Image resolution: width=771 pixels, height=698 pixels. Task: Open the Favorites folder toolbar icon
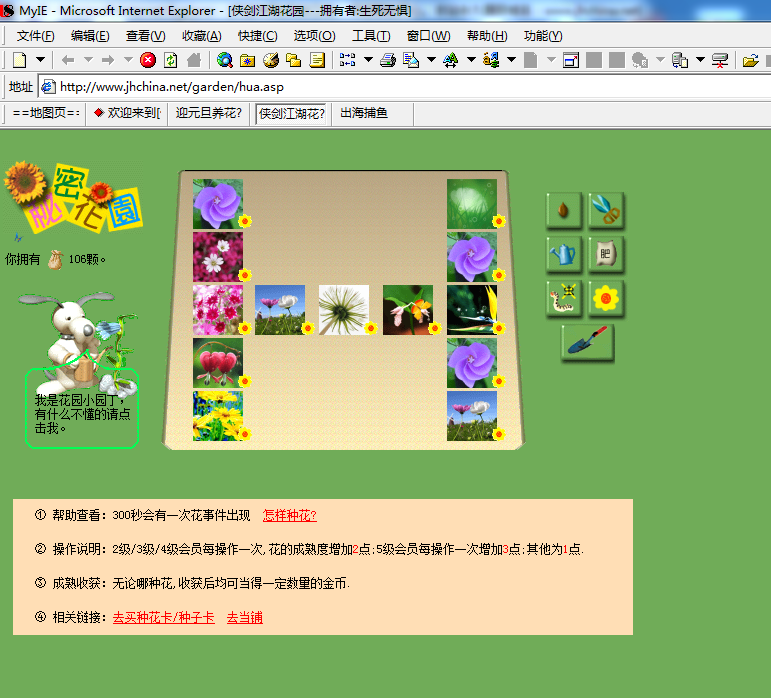coord(247,60)
